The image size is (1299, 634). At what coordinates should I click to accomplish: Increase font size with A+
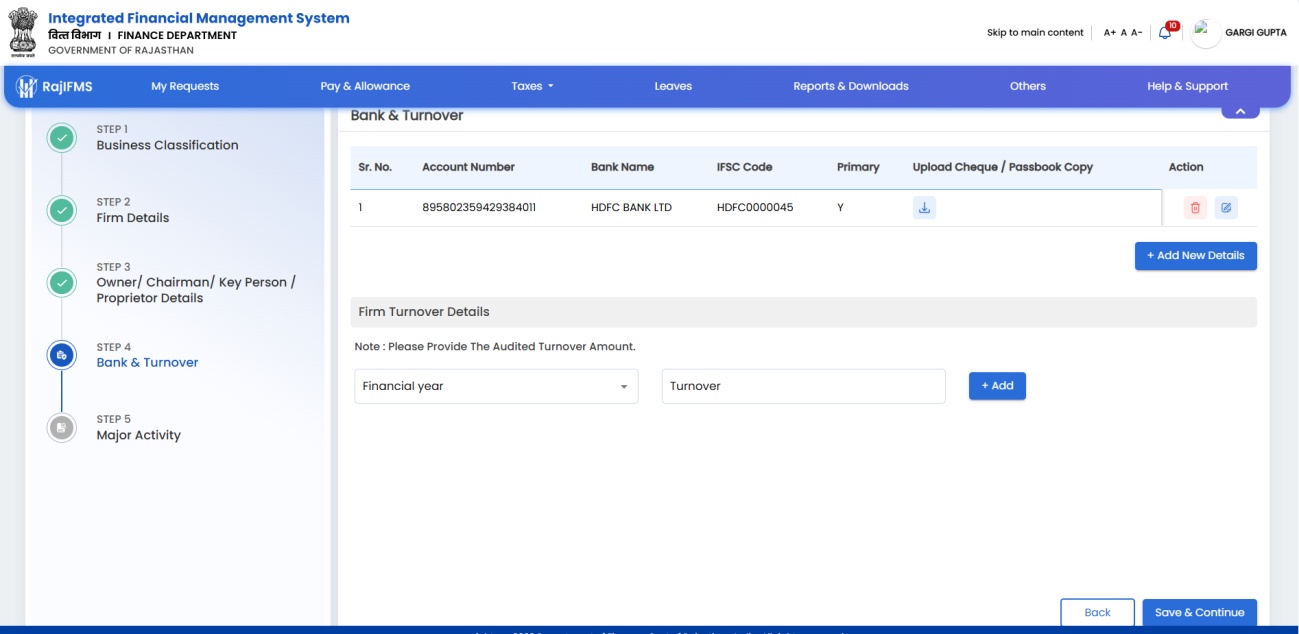[x=1110, y=33]
